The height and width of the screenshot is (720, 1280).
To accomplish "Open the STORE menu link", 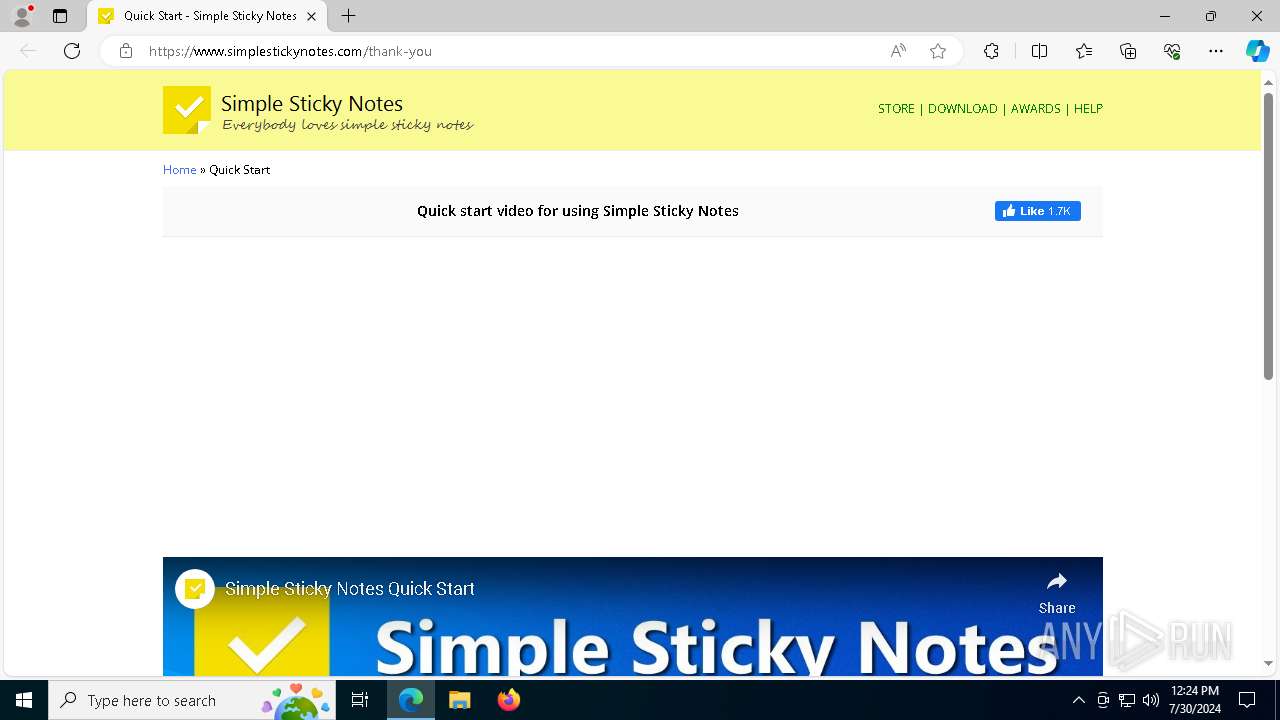I will coord(896,109).
